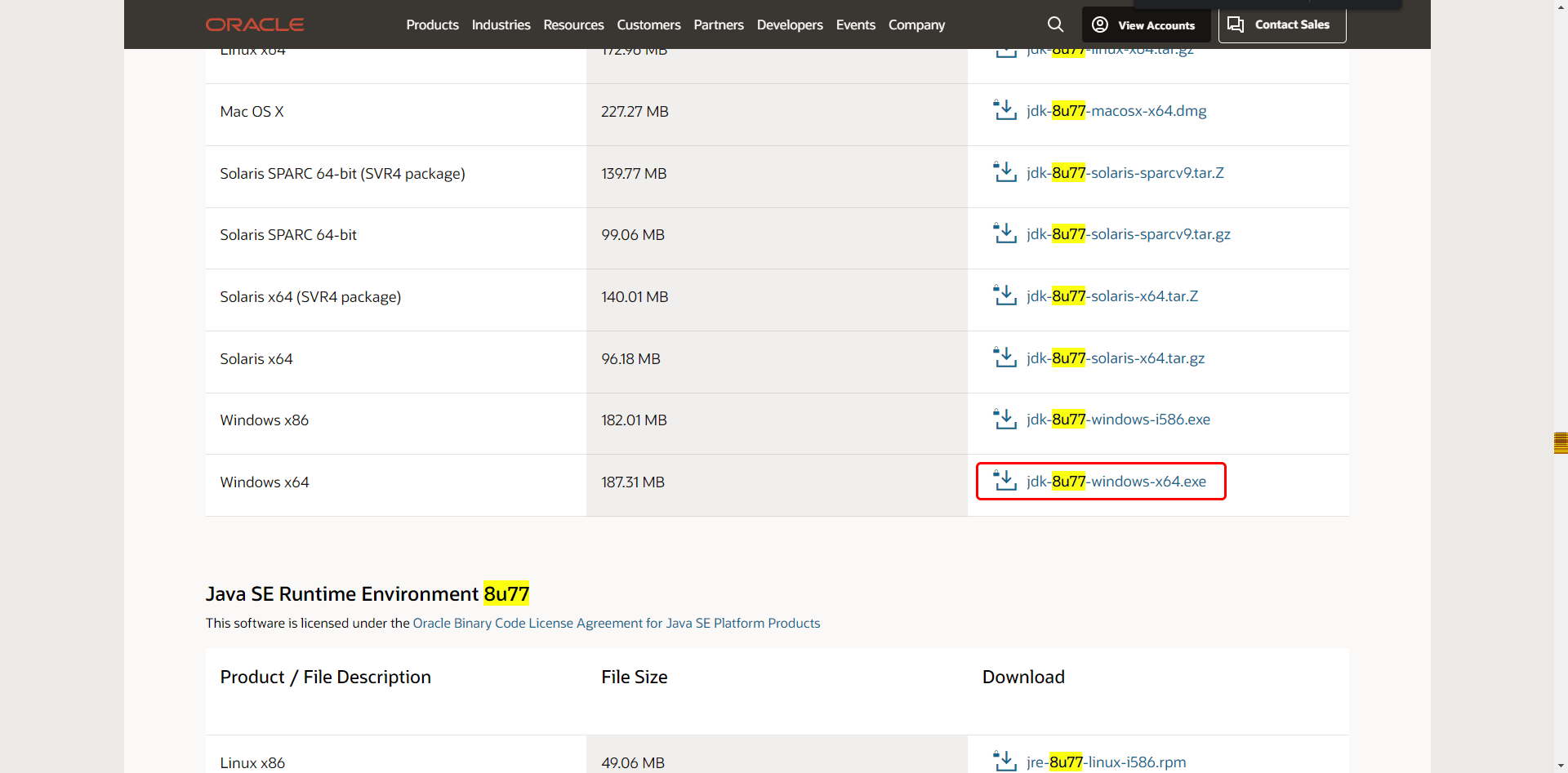Select the 139.77 MB file size

(x=634, y=173)
